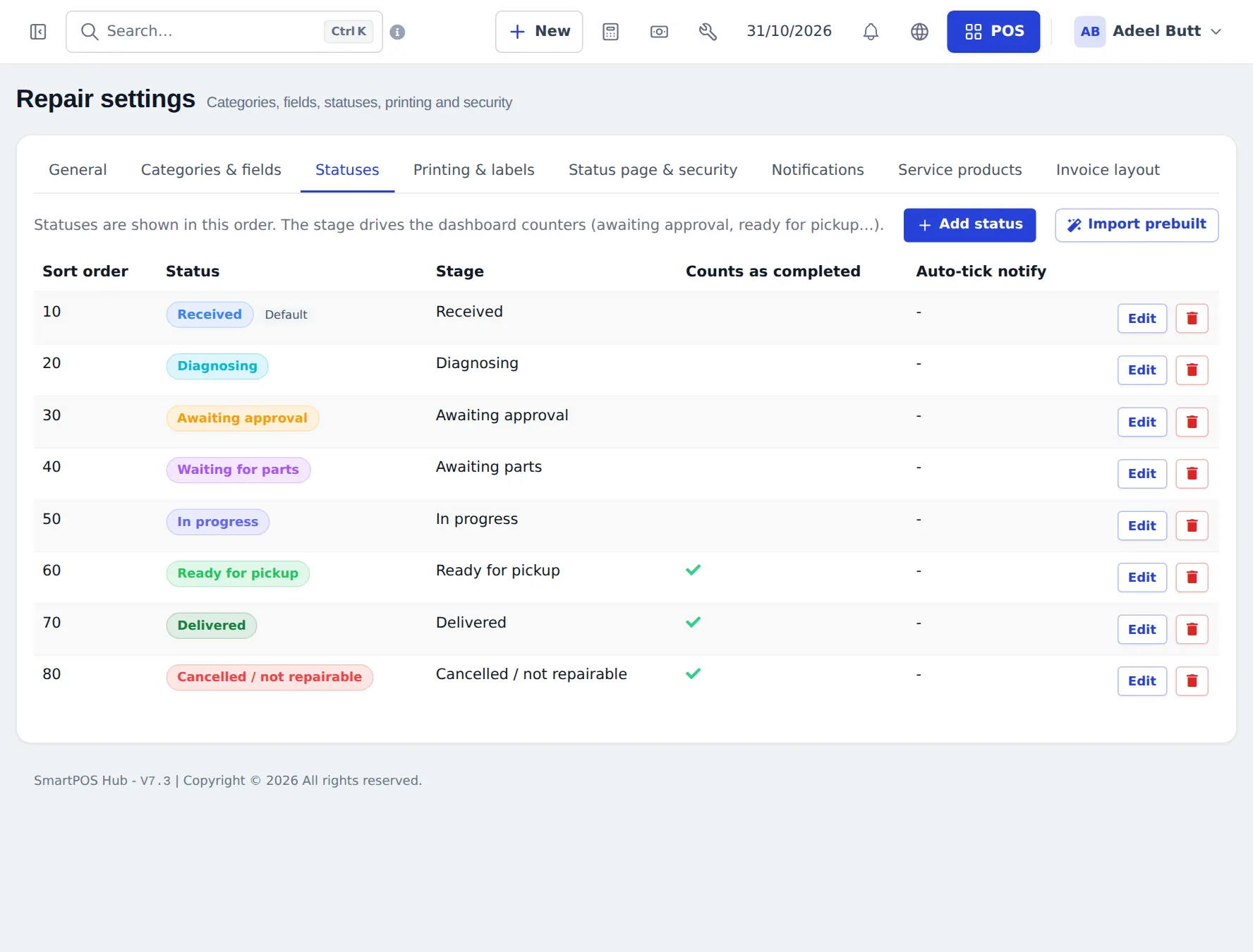Open the POS button
The height and width of the screenshot is (952, 1253).
pyautogui.click(x=993, y=32)
